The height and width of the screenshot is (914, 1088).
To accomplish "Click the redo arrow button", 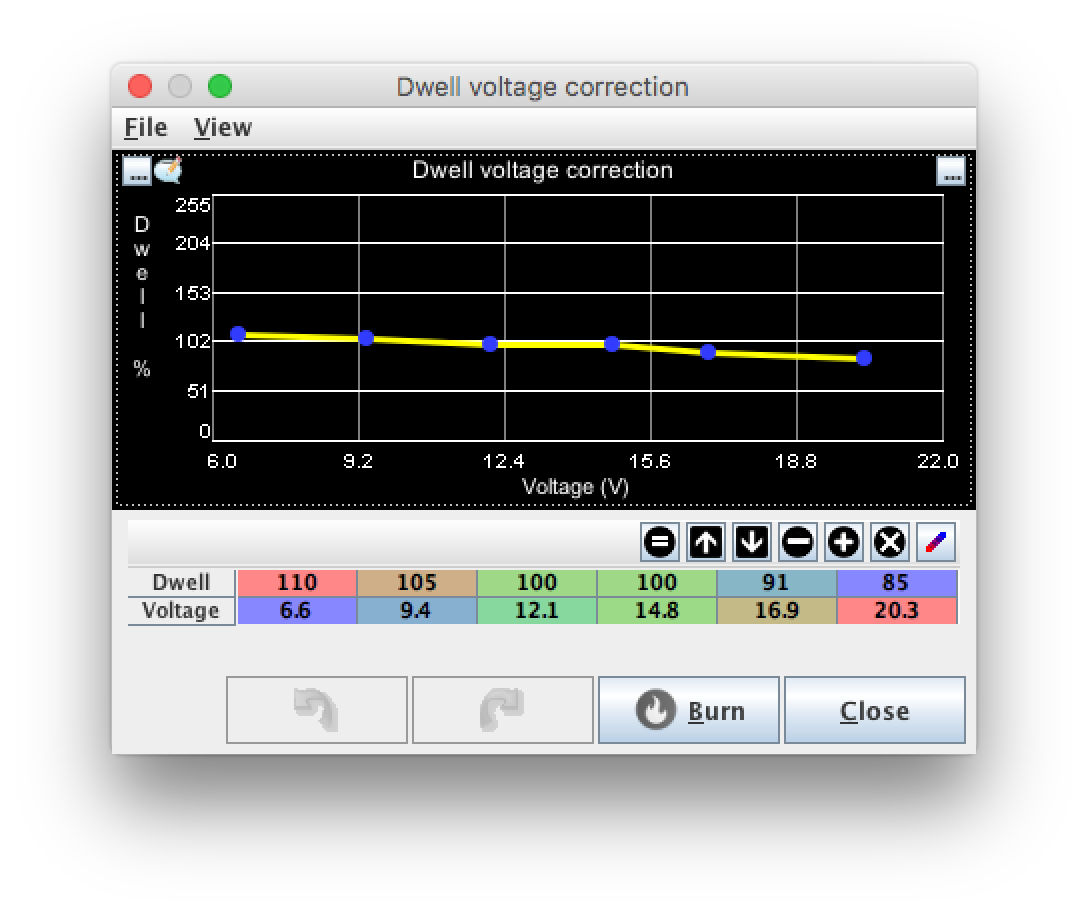I will (x=502, y=710).
